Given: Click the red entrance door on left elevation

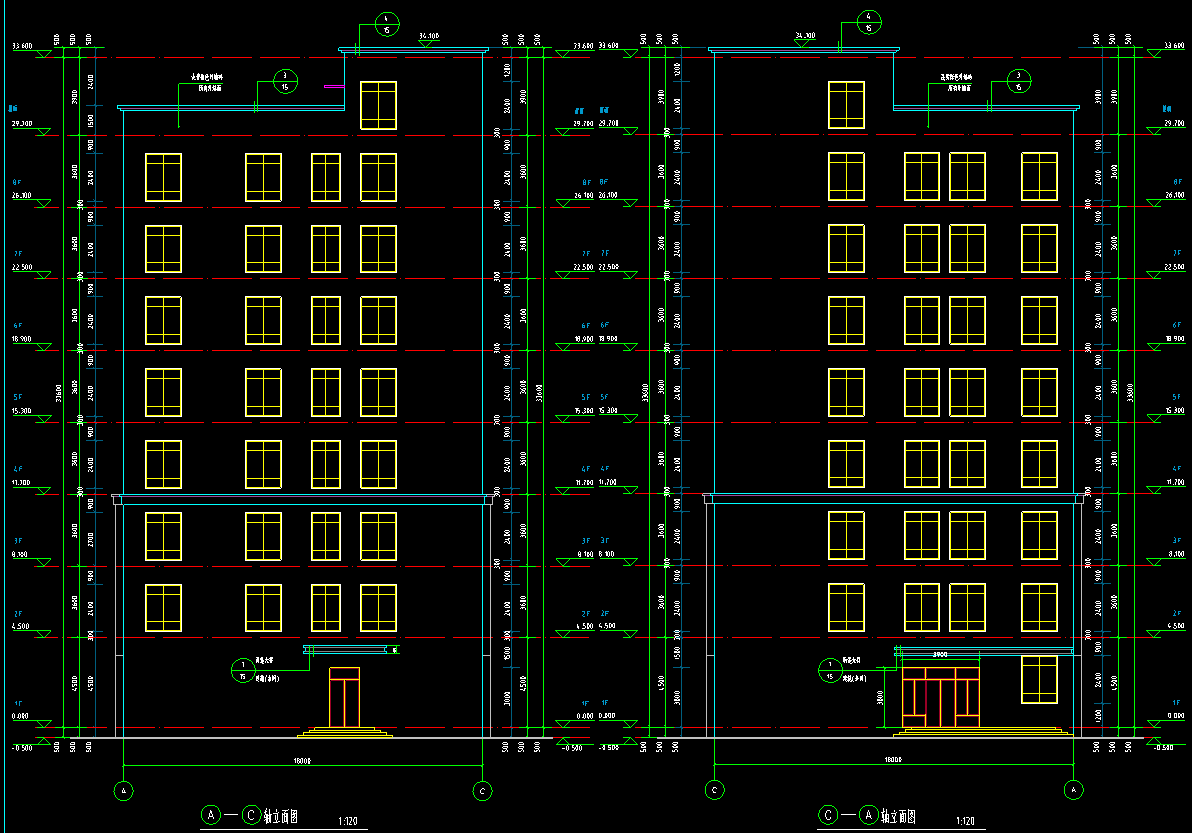Looking at the screenshot, I should click(344, 699).
